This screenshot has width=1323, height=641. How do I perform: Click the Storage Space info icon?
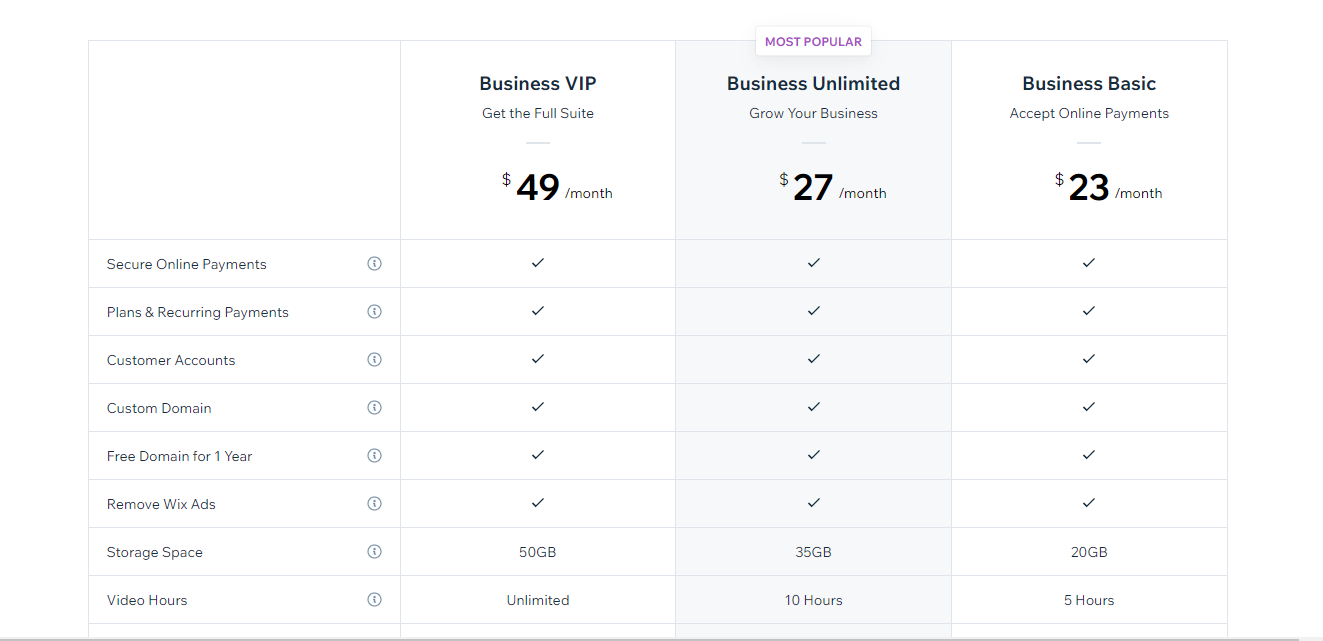(x=374, y=552)
